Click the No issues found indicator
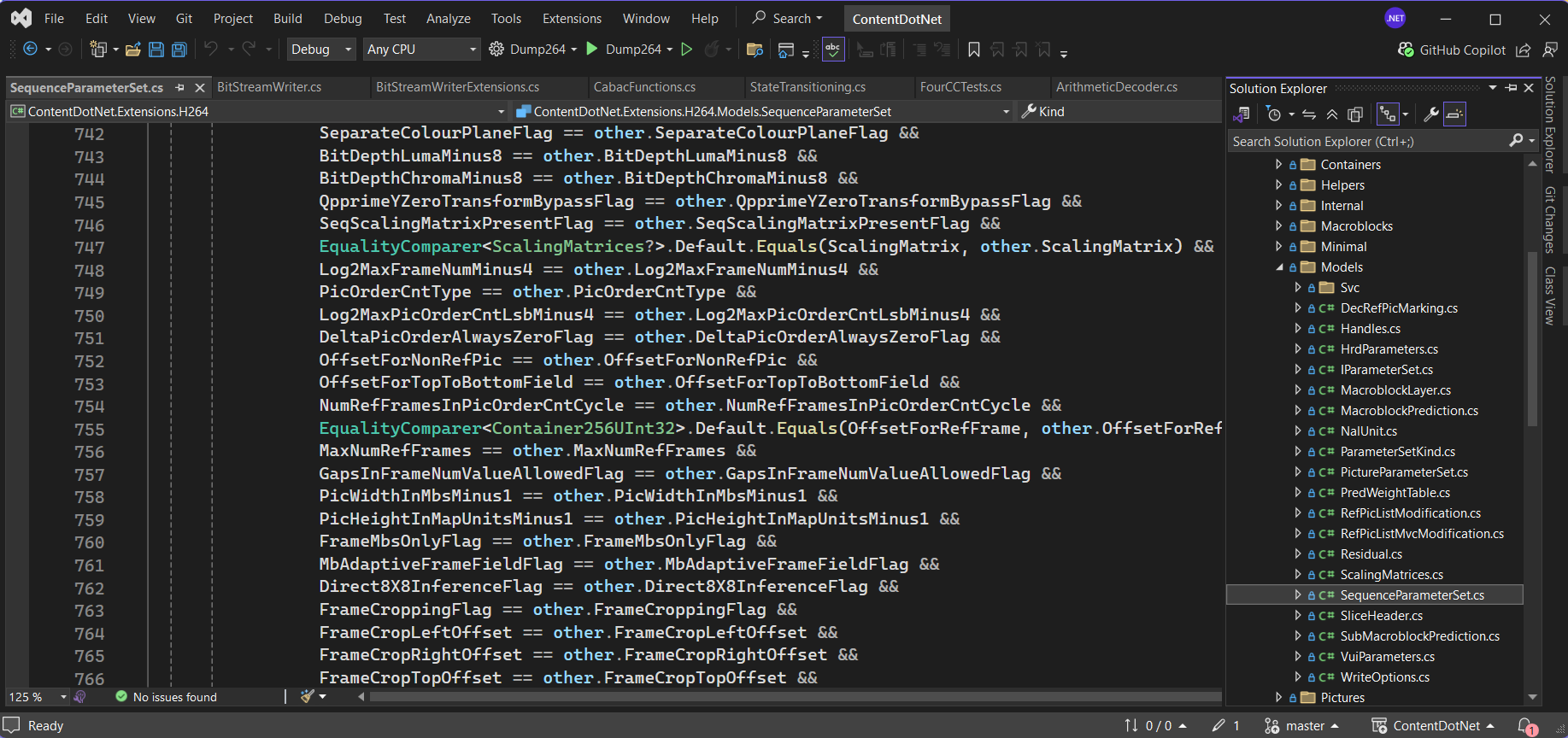1568x738 pixels. click(167, 697)
